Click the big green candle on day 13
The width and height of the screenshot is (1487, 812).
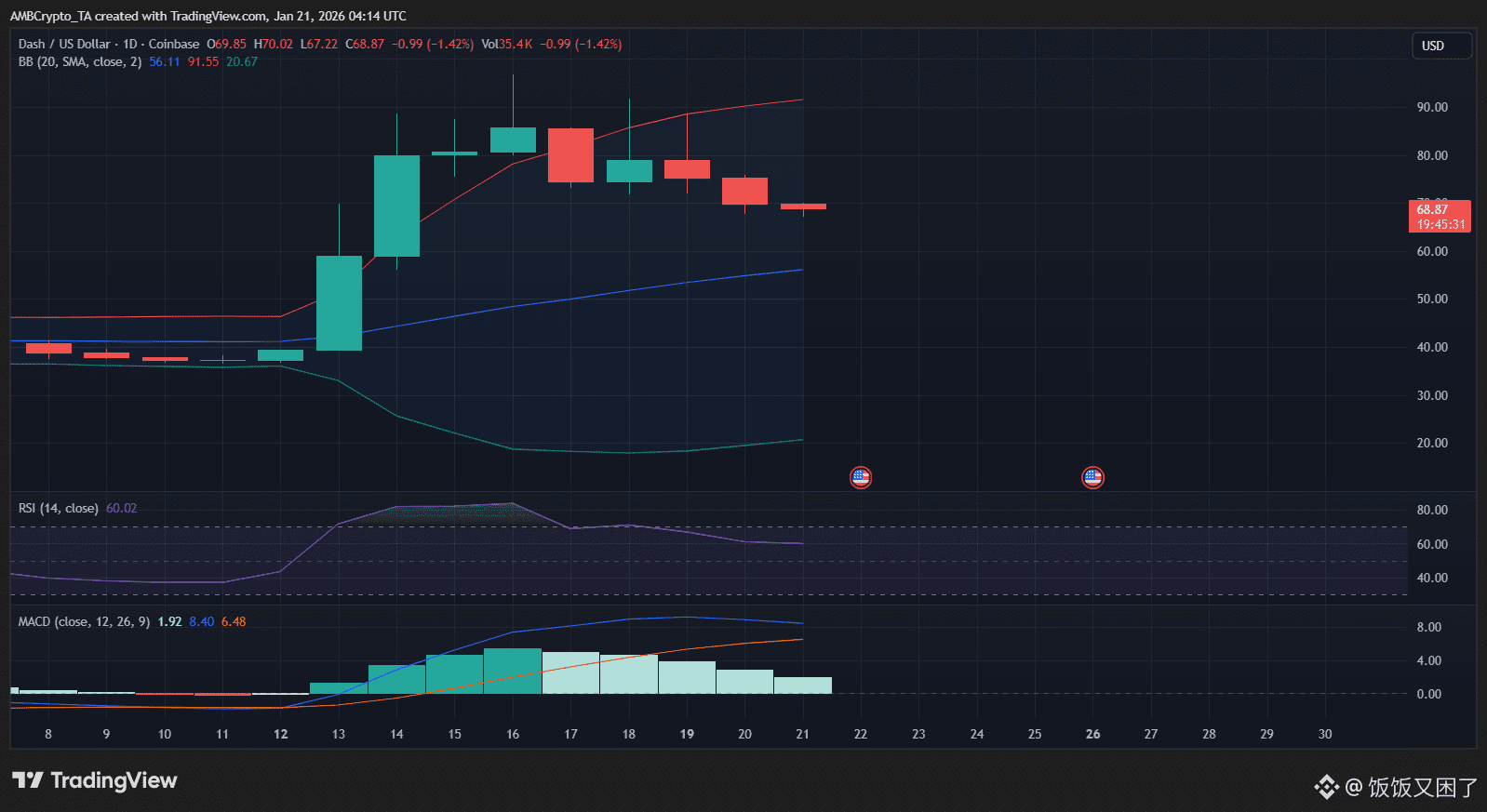click(339, 302)
